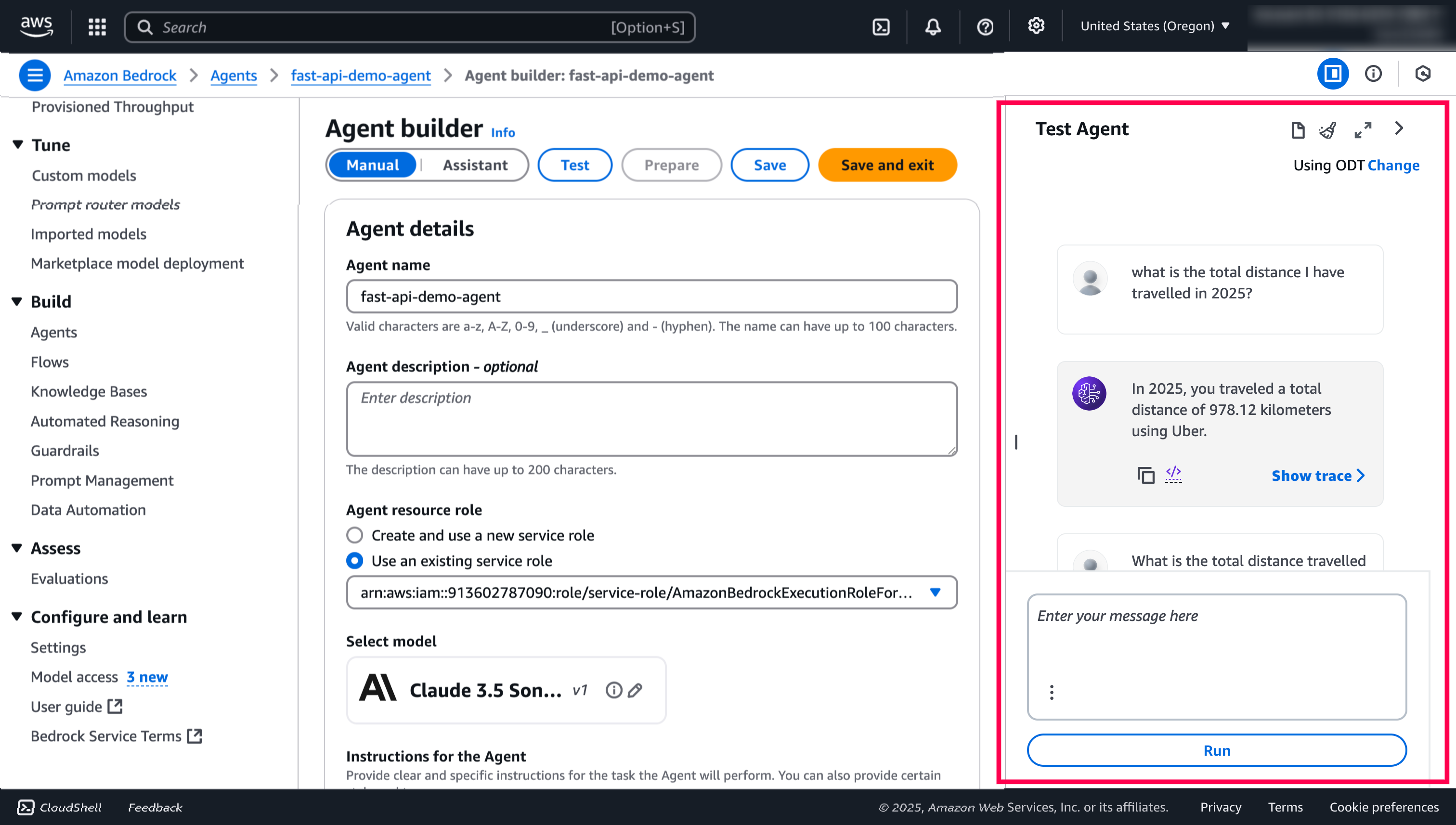Click the notifications bell icon

pyautogui.click(x=933, y=26)
